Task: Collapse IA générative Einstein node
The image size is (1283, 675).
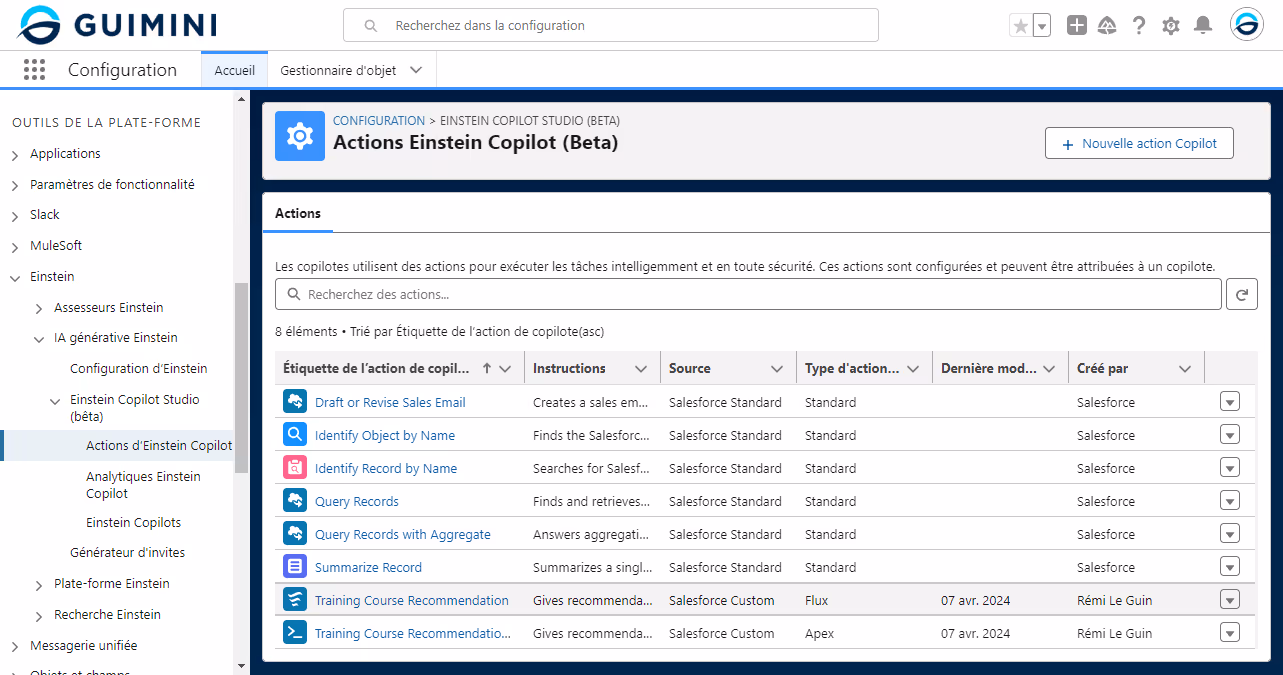Action: [x=39, y=339]
